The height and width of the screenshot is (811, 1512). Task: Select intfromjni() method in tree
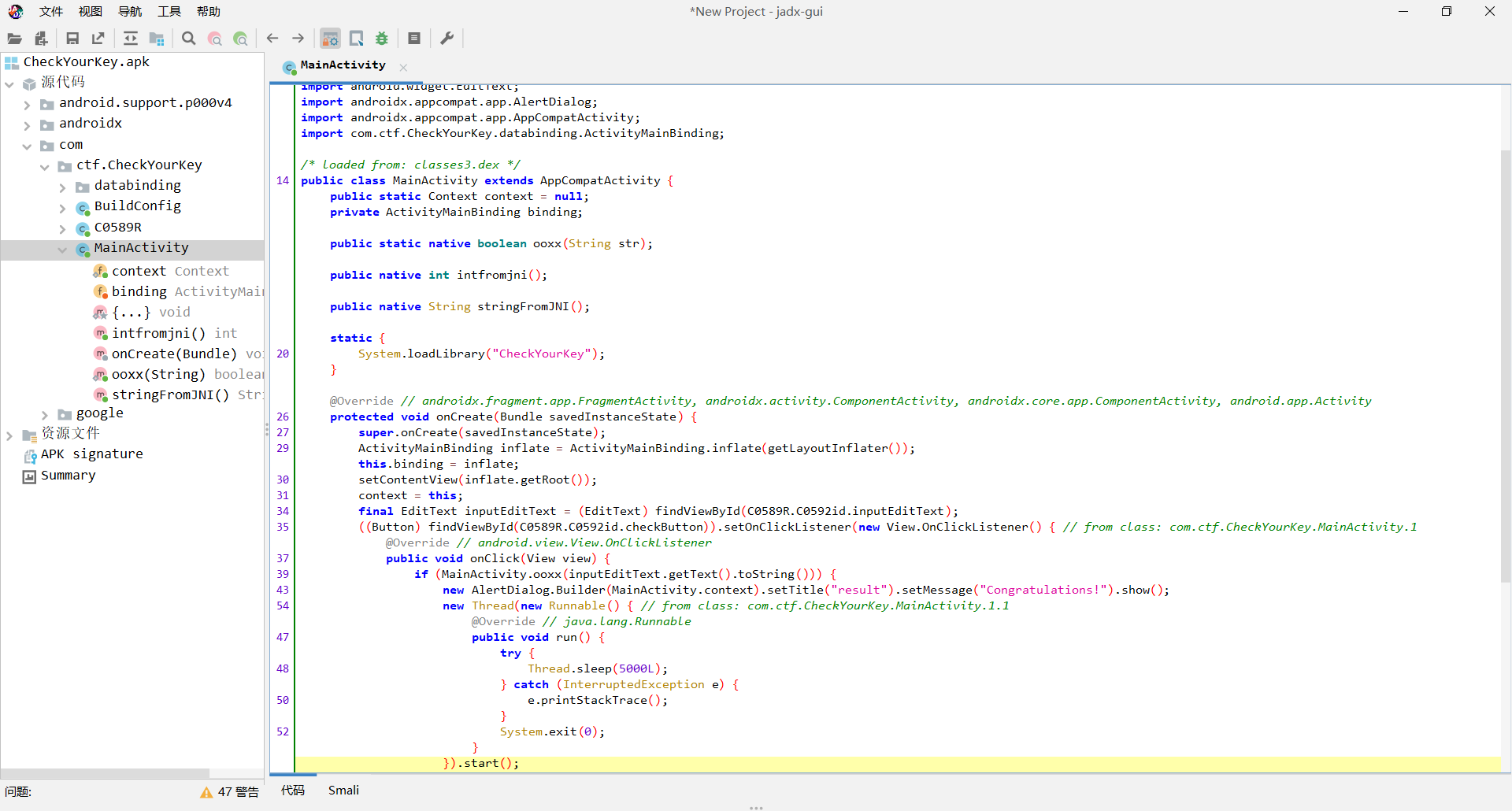click(174, 334)
